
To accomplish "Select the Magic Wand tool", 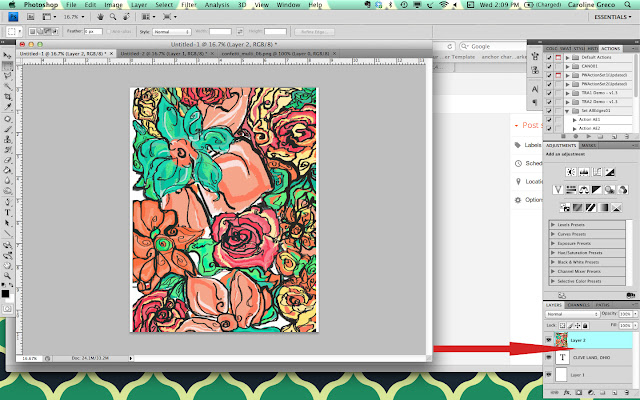I will point(7,87).
